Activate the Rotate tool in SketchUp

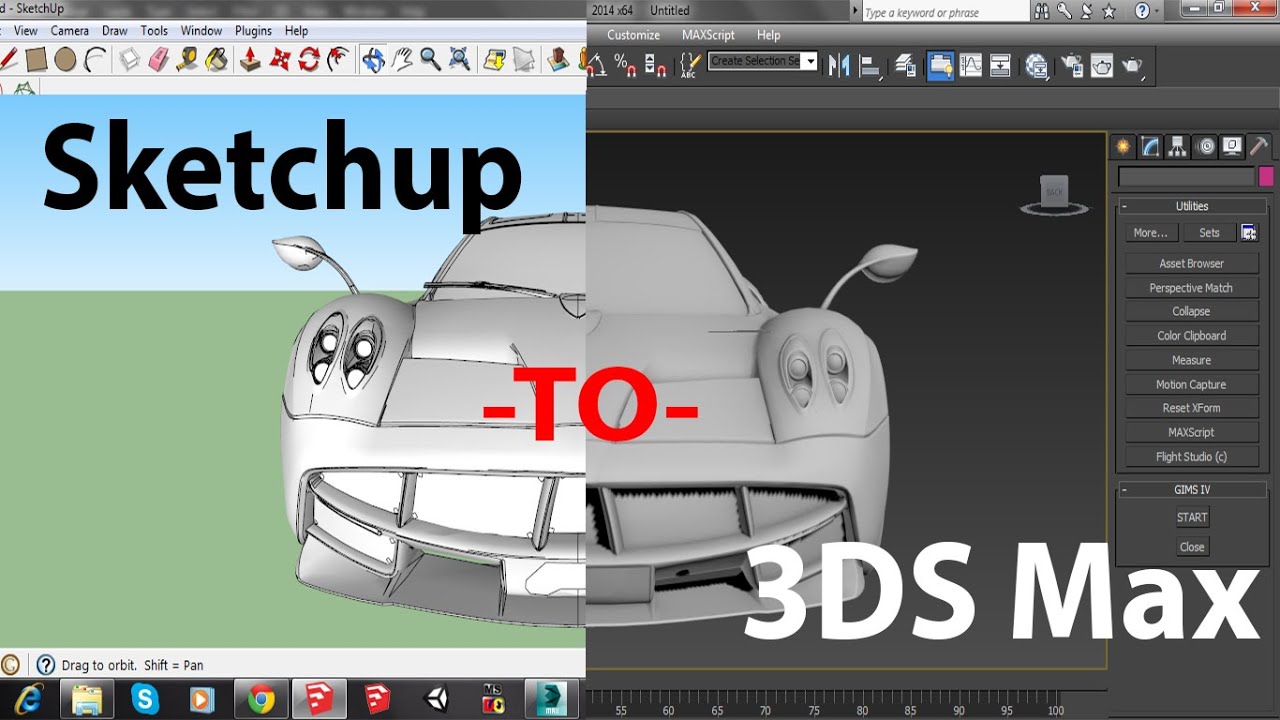(309, 60)
